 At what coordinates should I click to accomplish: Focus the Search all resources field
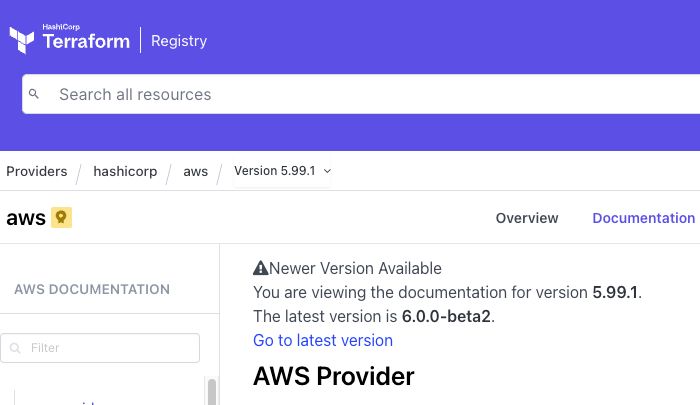[x=361, y=94]
